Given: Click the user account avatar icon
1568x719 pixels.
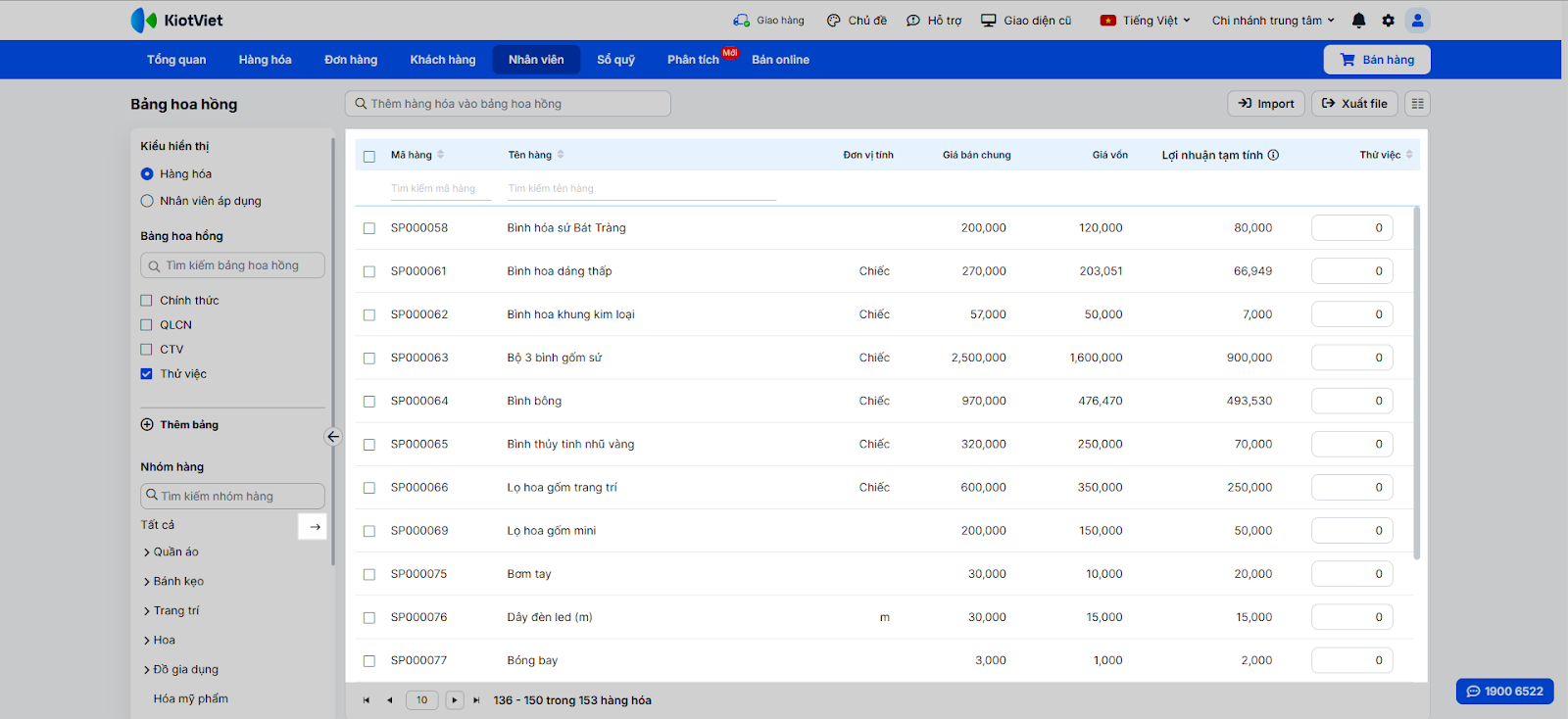Looking at the screenshot, I should point(1417,21).
